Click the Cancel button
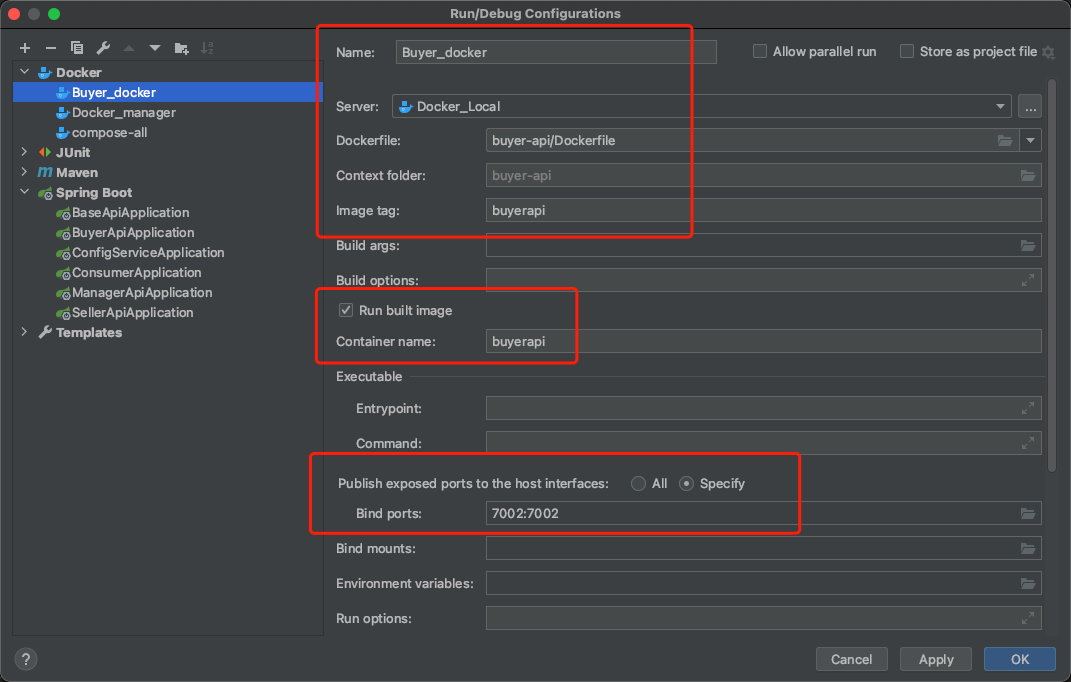Viewport: 1071px width, 682px height. click(852, 659)
